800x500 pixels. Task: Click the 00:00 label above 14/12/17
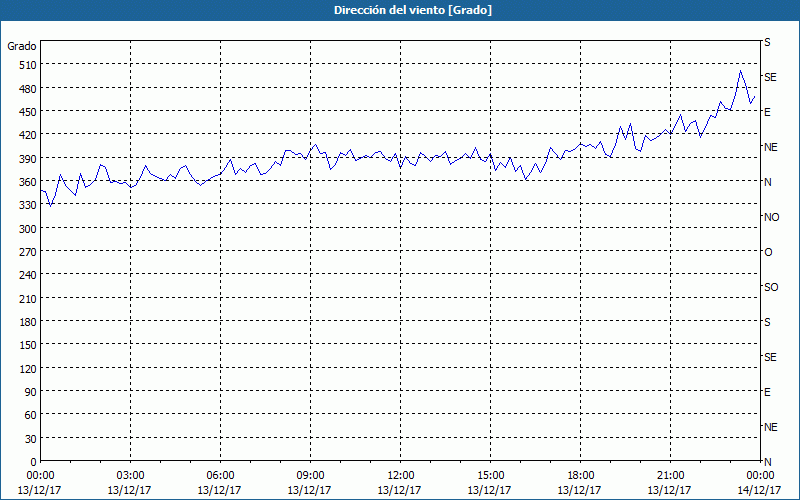pyautogui.click(x=760, y=476)
